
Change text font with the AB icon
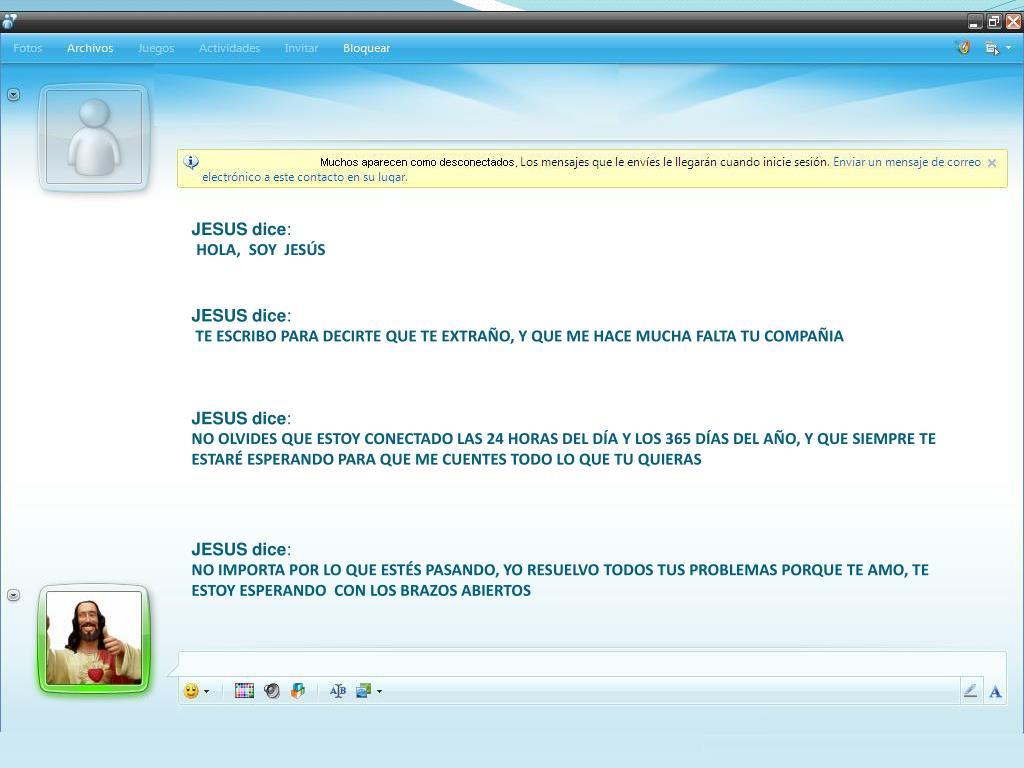point(338,691)
